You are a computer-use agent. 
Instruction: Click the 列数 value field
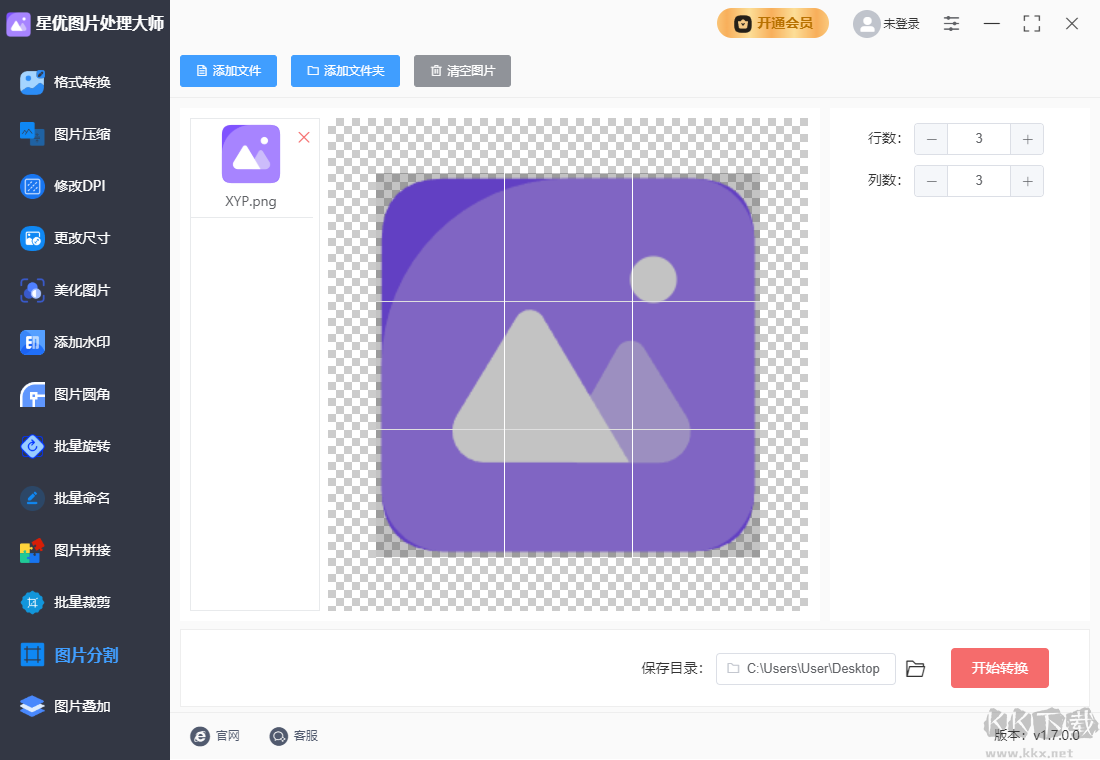pyautogui.click(x=979, y=181)
